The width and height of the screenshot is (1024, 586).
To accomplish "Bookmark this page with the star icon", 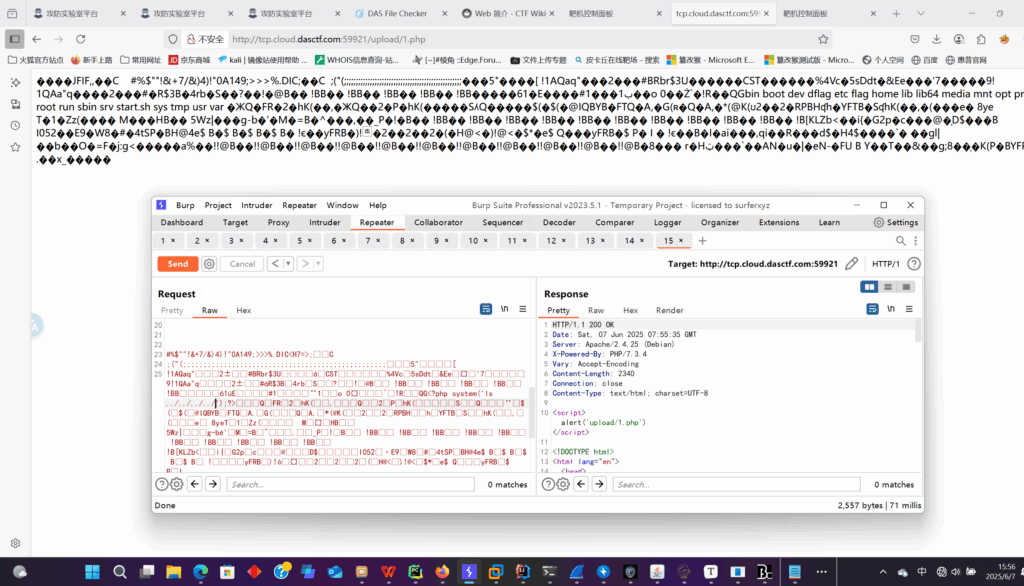I will pos(824,39).
